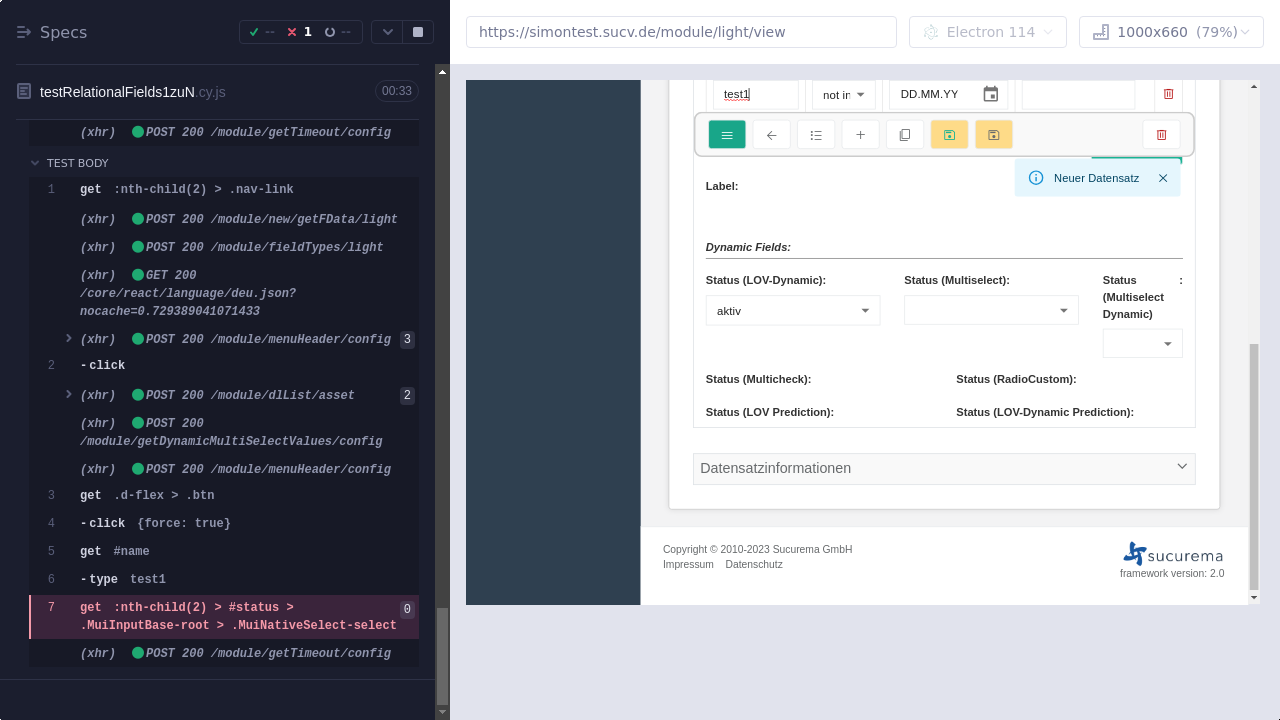Click the red trash icon in toolbar
The height and width of the screenshot is (720, 1280).
point(1161,135)
